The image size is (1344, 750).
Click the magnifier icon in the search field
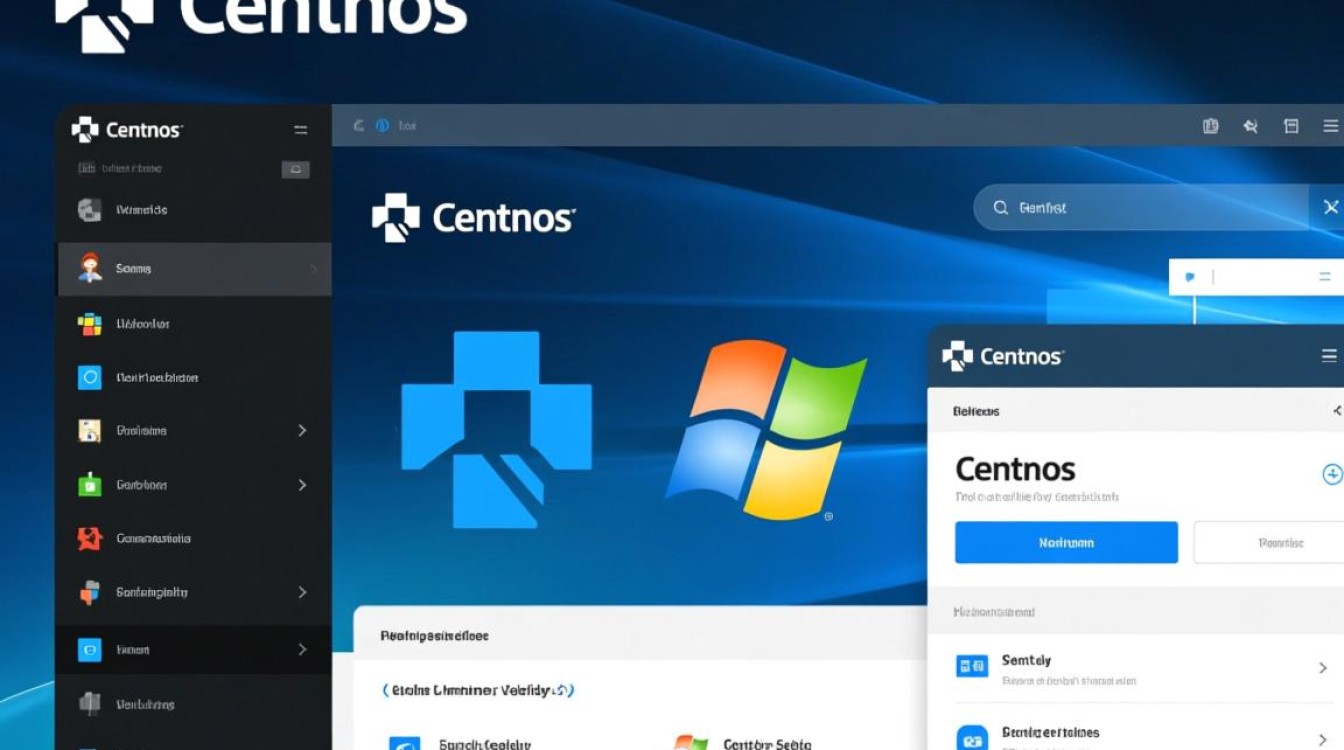point(1000,208)
